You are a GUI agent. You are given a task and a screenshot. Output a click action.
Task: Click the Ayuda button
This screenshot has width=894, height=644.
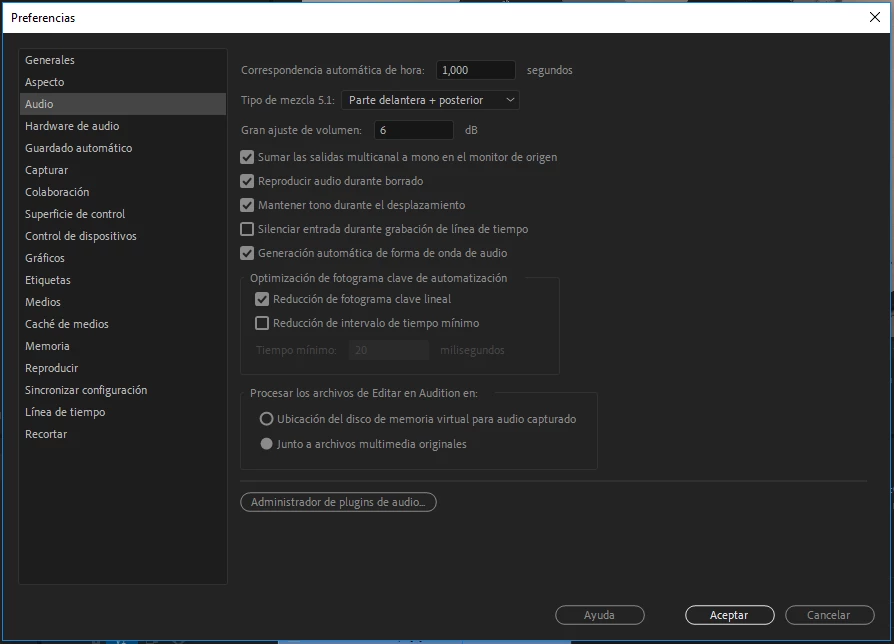tap(600, 615)
